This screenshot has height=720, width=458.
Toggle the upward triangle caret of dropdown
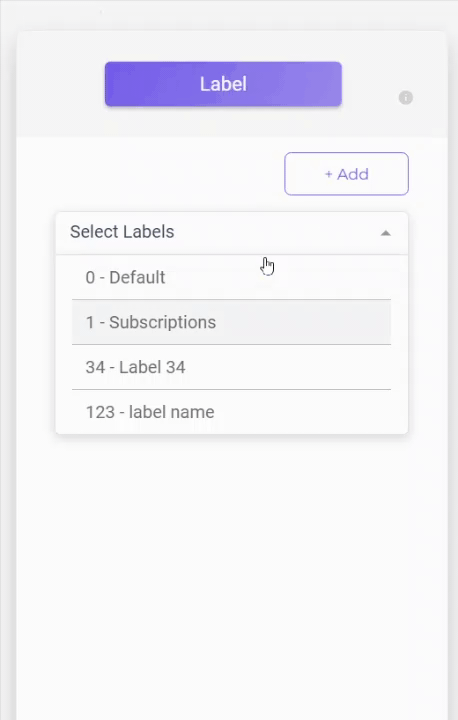click(385, 233)
